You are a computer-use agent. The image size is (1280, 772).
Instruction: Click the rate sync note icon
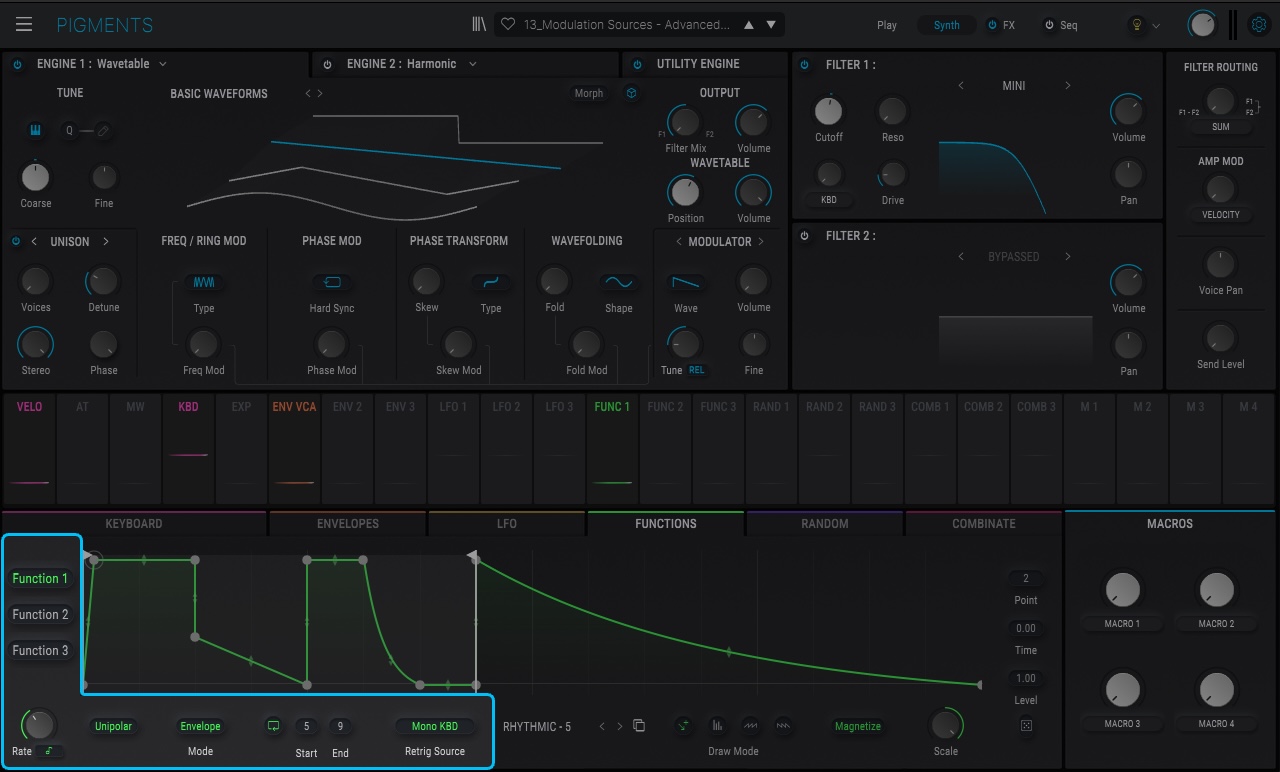(50, 751)
